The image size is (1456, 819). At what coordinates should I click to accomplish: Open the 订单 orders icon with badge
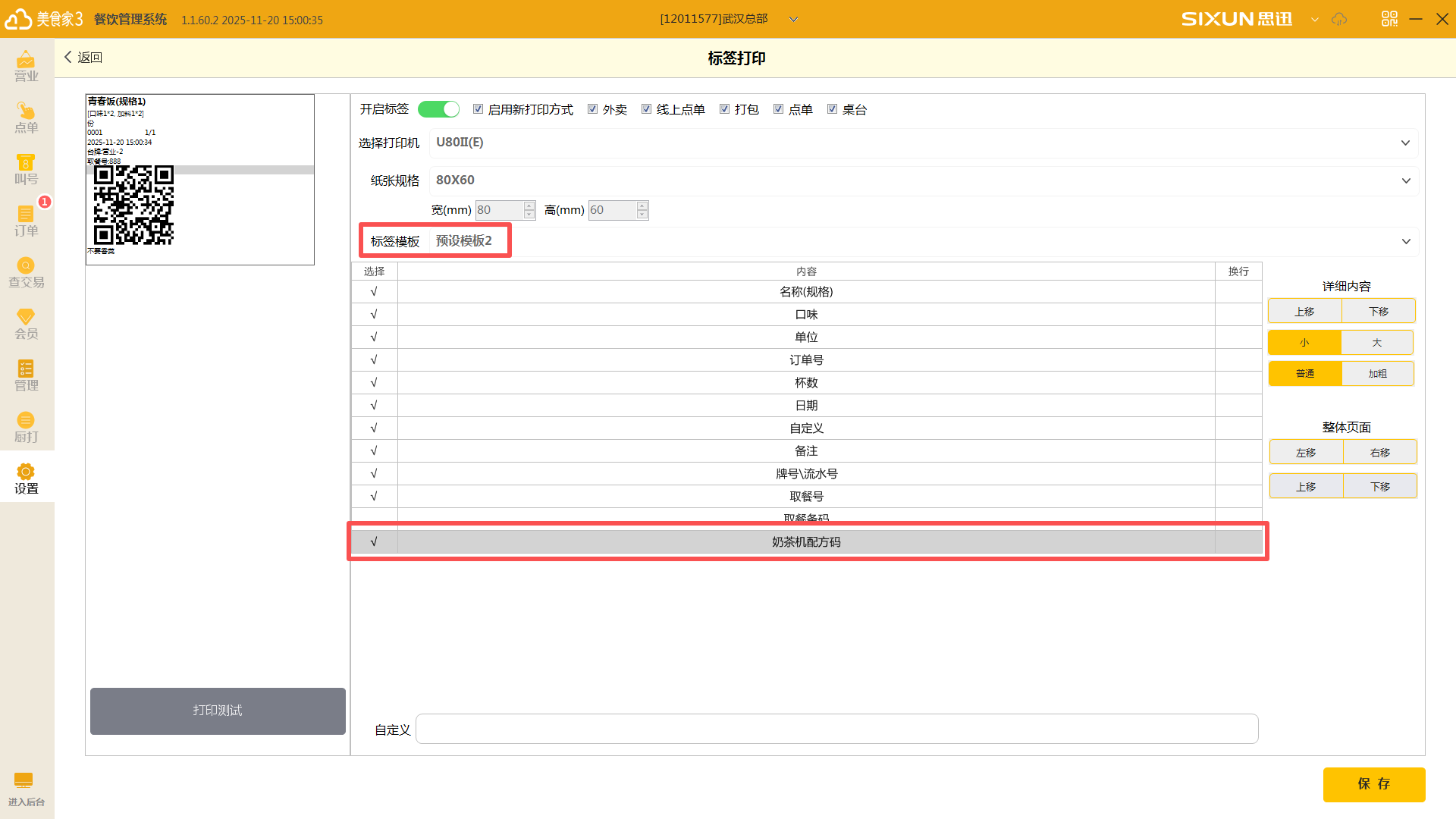point(26,221)
